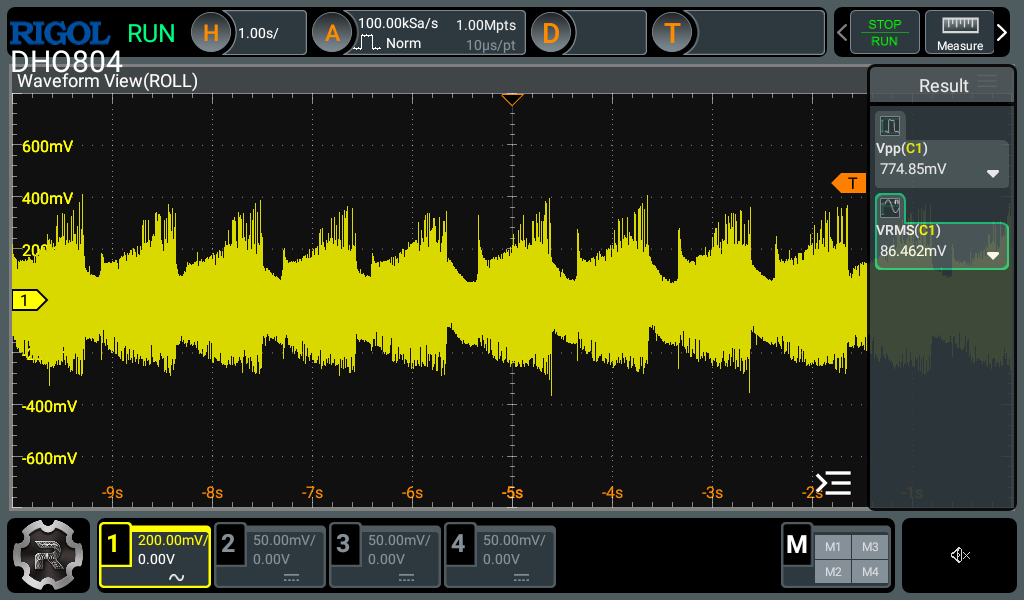Click the Vpp measurement waveform icon
Screen dimensions: 1024x600
pos(890,126)
